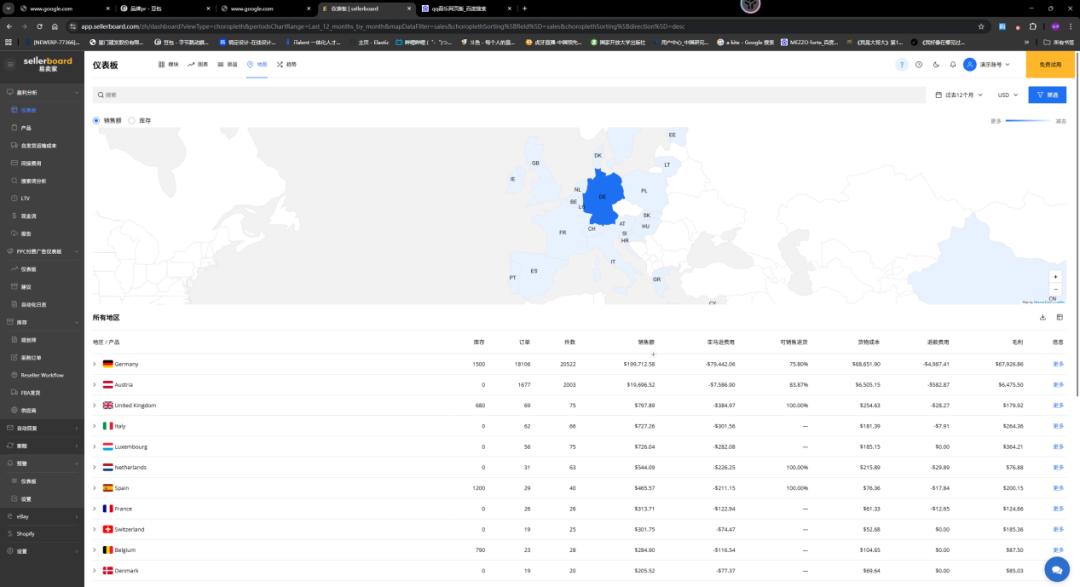Open new browser tab with plus button

click(x=525, y=8)
